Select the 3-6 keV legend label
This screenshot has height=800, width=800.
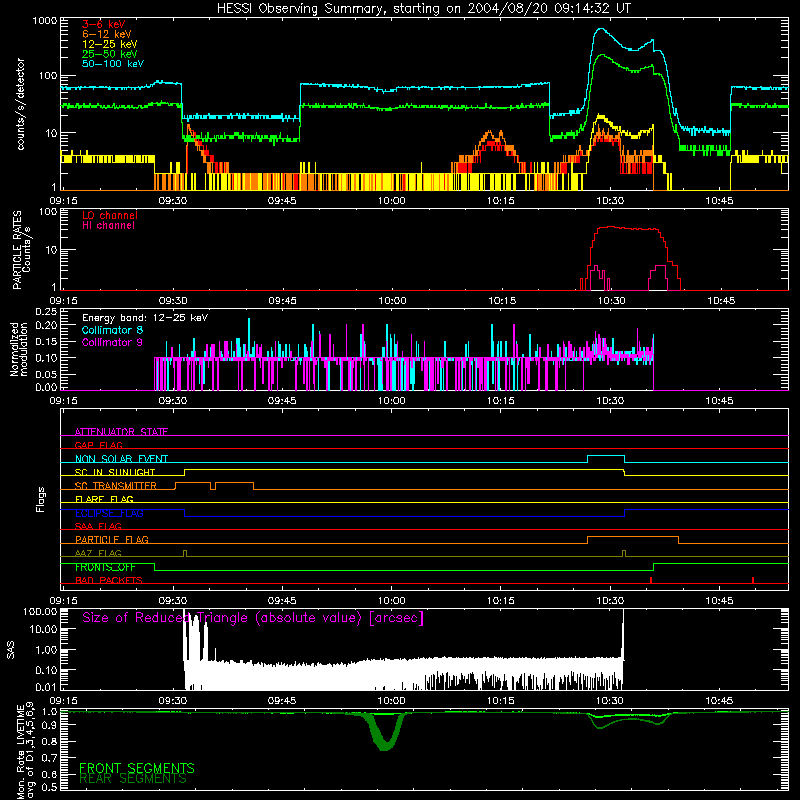(103, 24)
